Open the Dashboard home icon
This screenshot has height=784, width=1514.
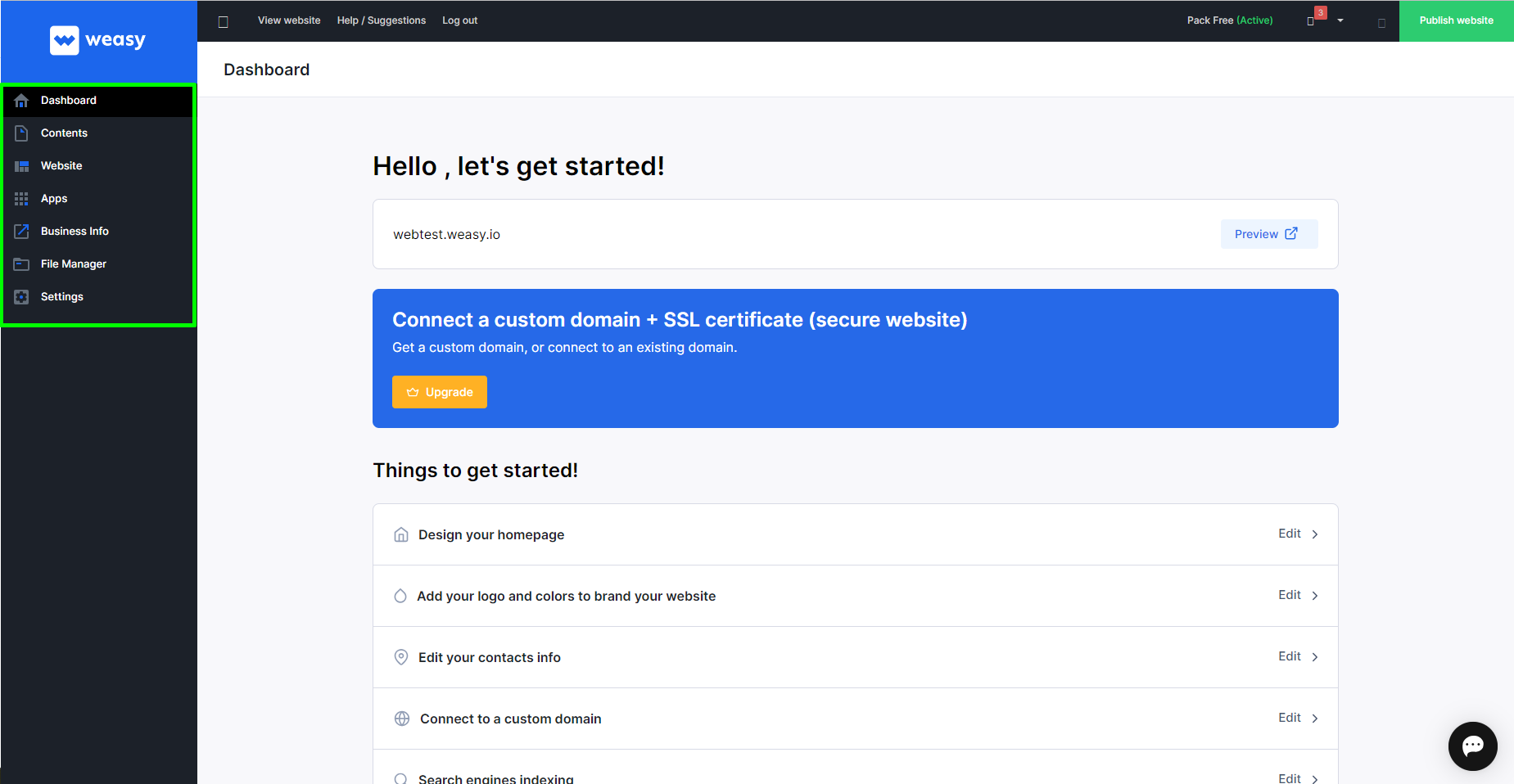coord(21,101)
